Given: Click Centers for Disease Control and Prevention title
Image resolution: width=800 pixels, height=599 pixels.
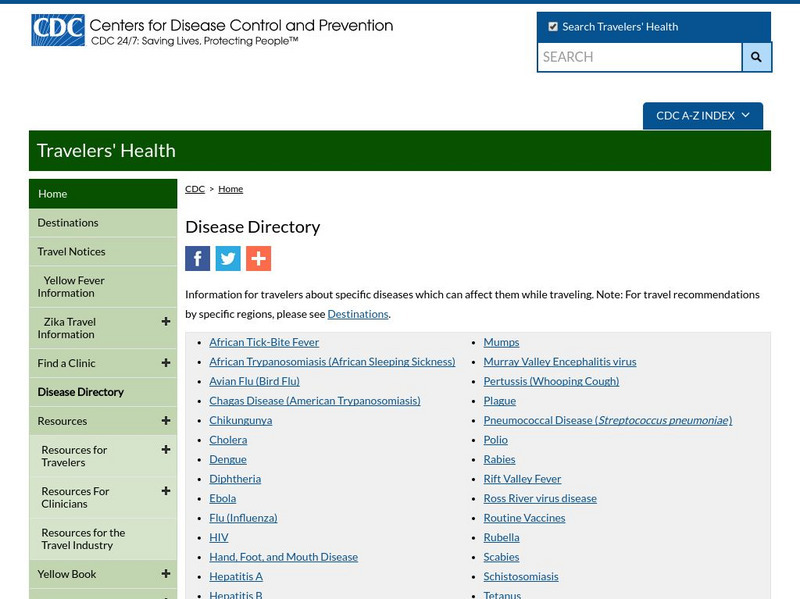Looking at the screenshot, I should click(241, 26).
